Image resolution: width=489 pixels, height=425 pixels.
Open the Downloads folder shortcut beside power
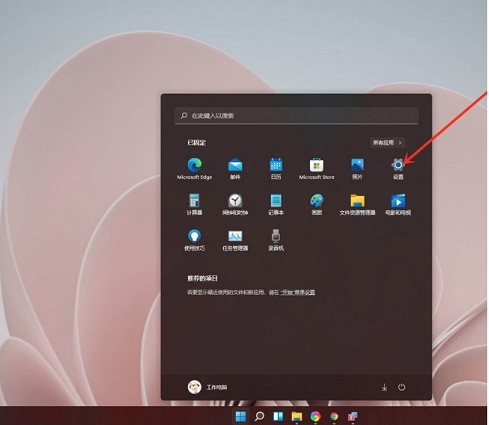point(384,387)
